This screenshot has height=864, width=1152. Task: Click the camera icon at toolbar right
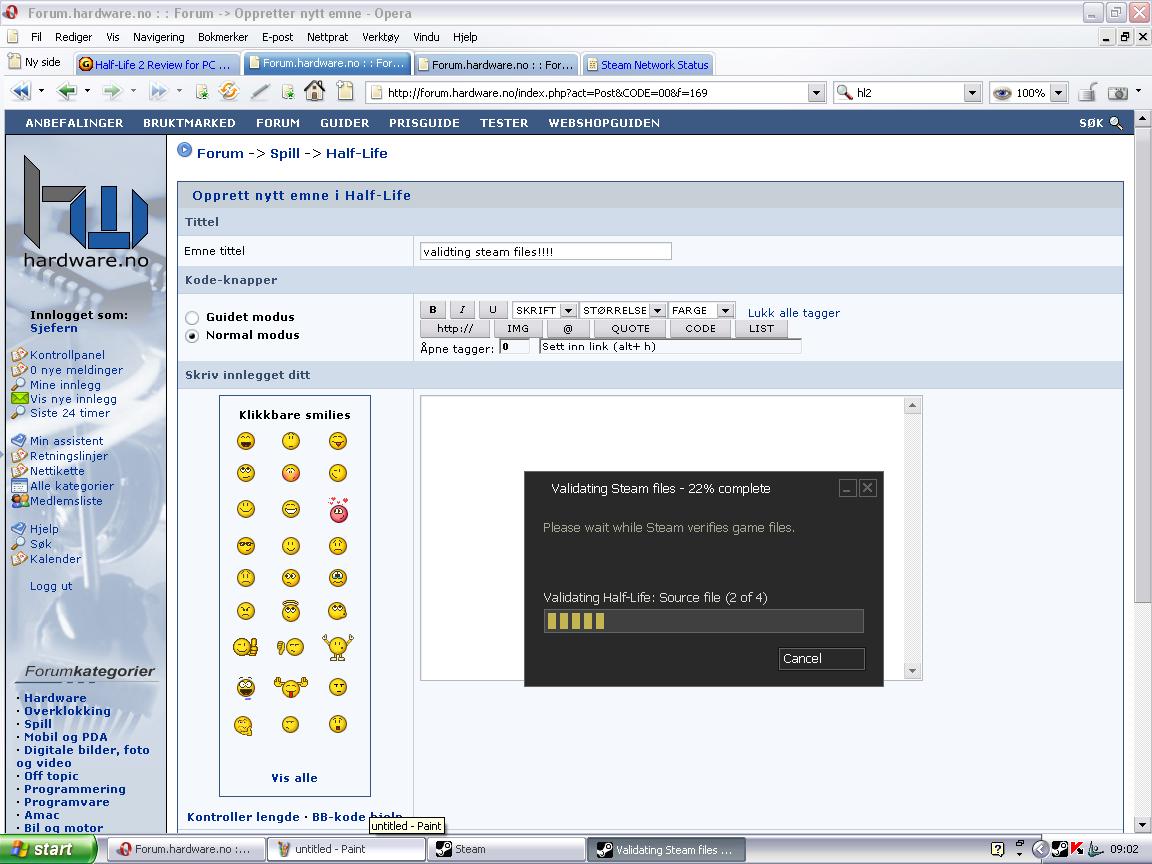(1117, 93)
